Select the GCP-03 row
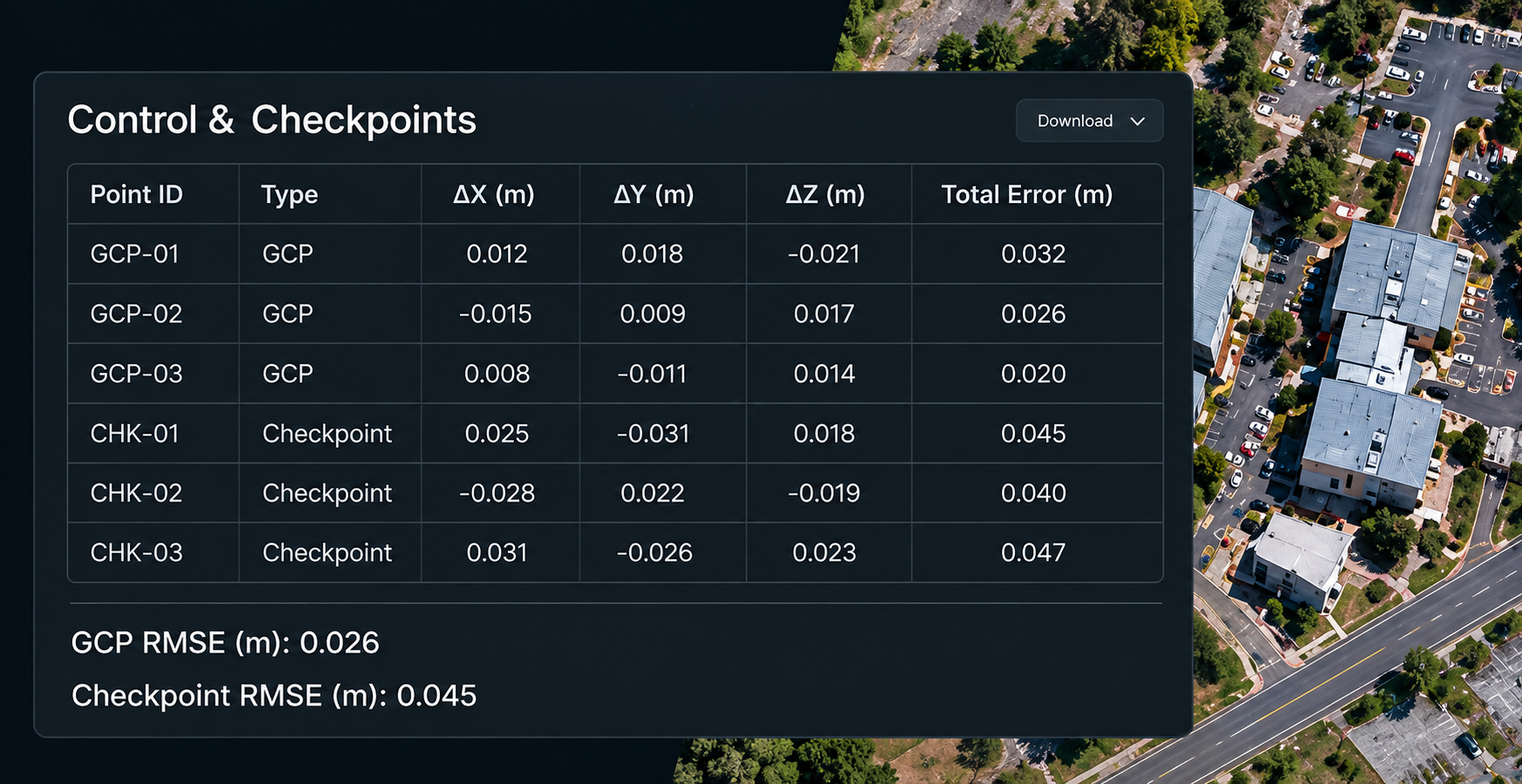 coord(615,374)
